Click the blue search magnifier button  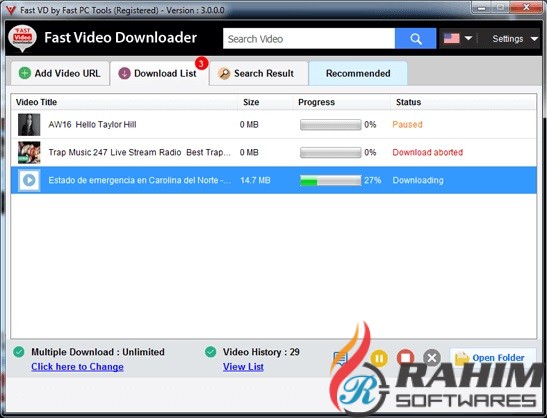(415, 38)
